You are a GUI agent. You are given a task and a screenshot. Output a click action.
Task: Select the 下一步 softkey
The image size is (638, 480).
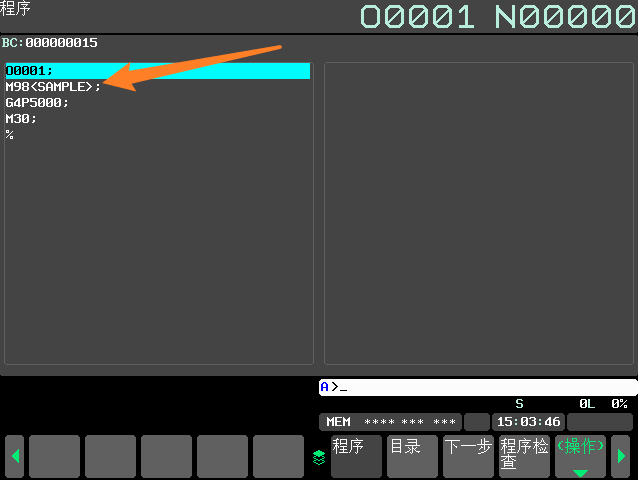click(468, 456)
